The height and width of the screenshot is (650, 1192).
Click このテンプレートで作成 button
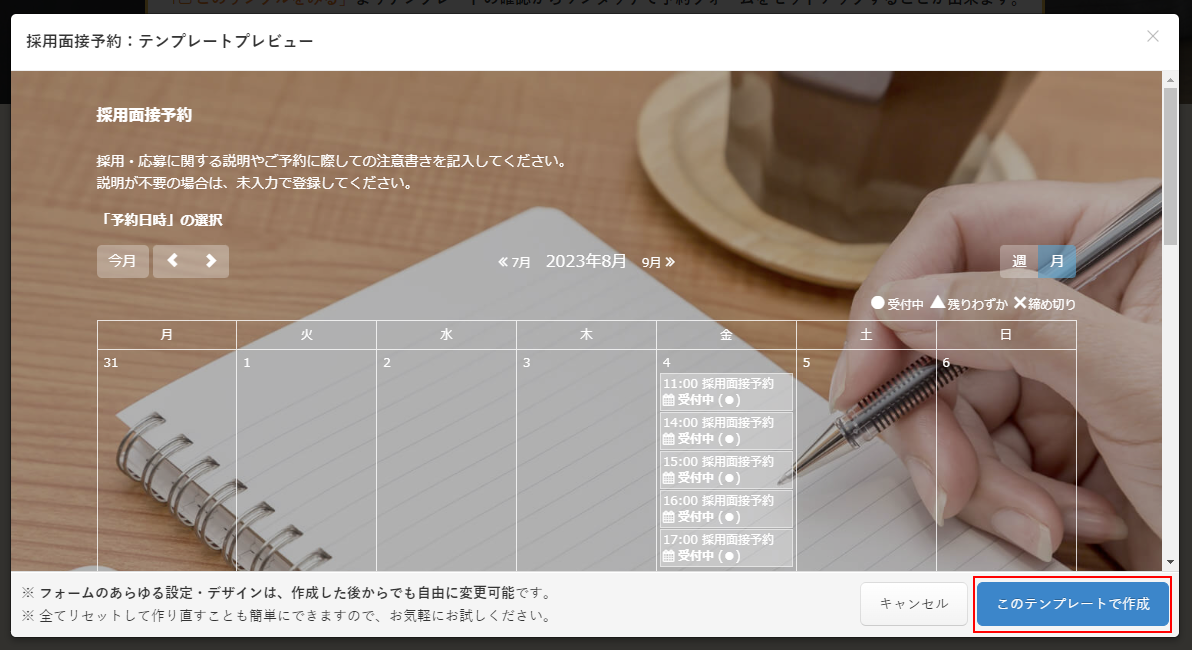coord(1072,604)
